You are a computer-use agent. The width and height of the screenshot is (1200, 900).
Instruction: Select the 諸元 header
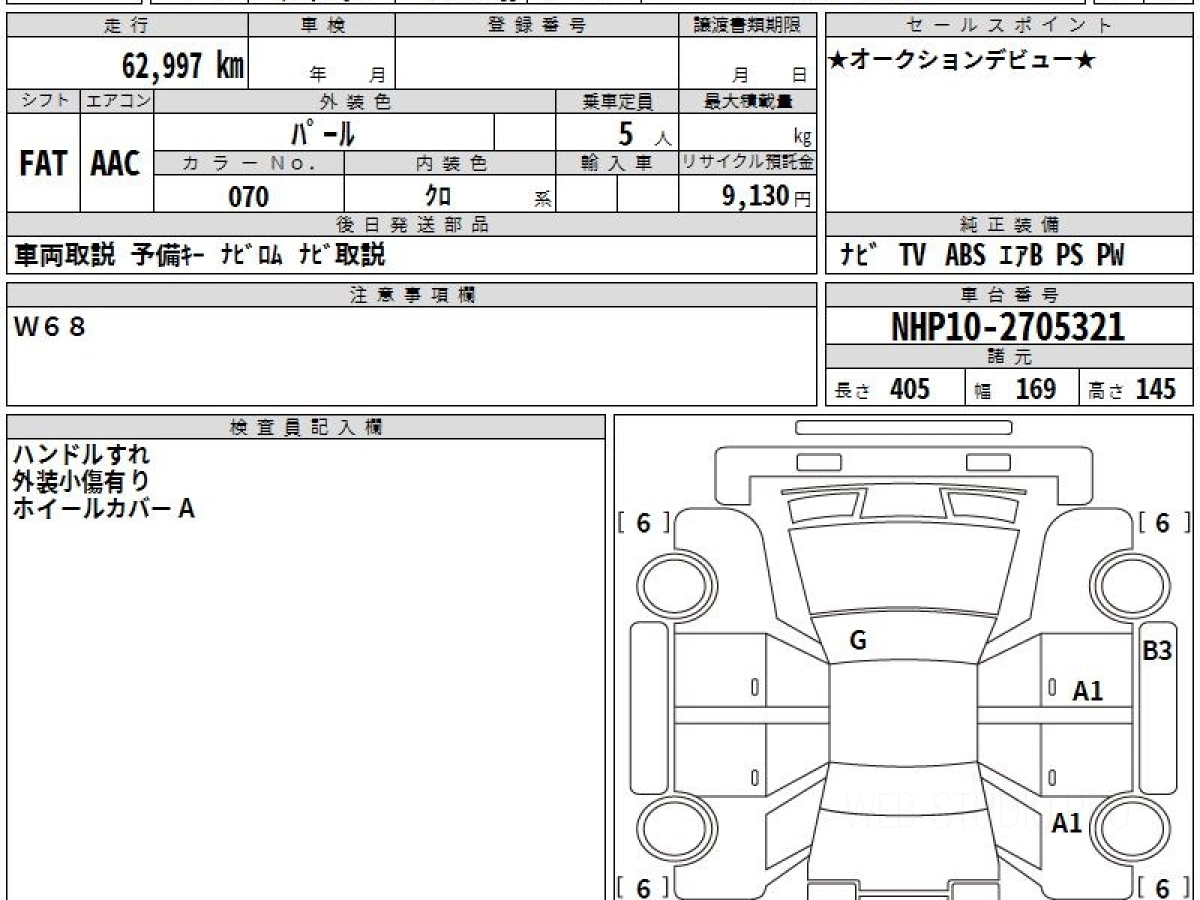1010,357
